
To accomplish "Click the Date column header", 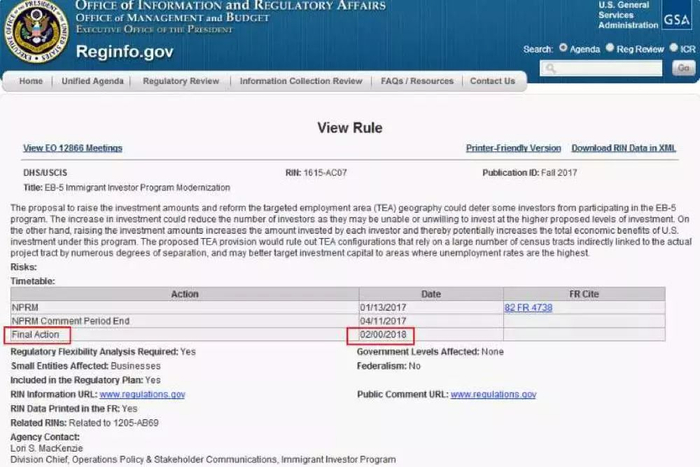I will pyautogui.click(x=431, y=294).
